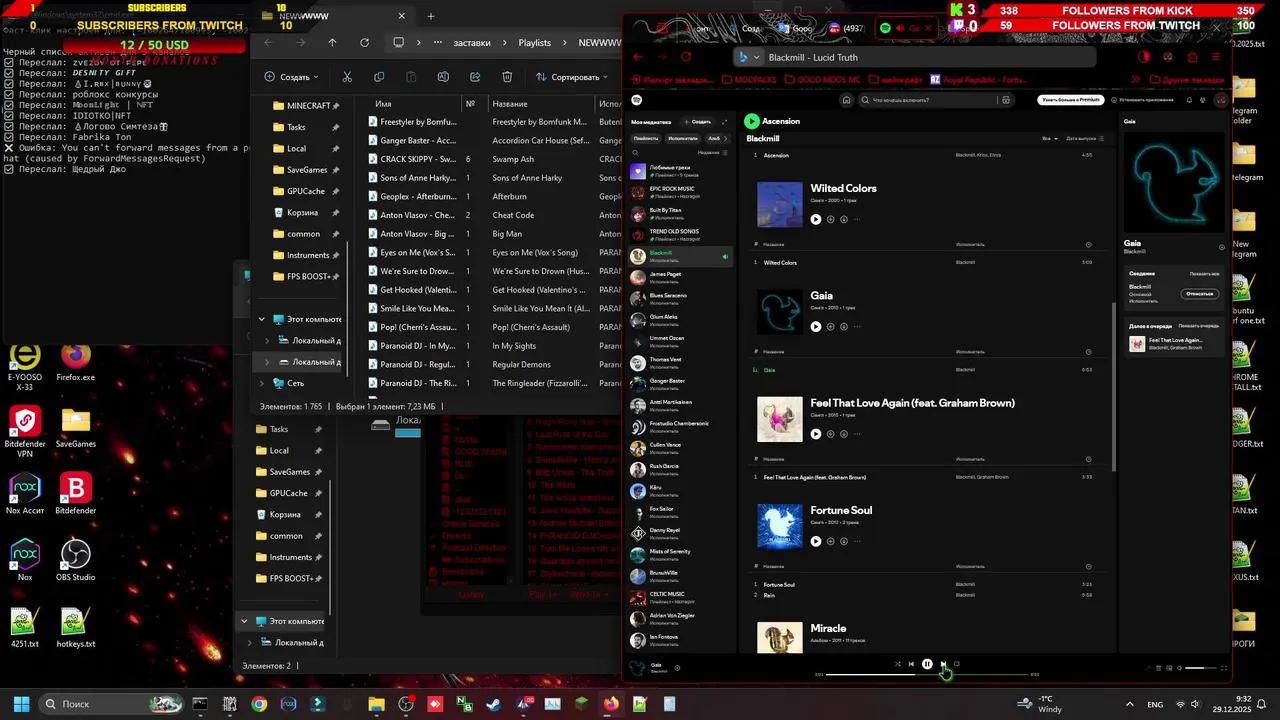Play the Wilted Colors single
The height and width of the screenshot is (720, 1280).
tap(816, 219)
